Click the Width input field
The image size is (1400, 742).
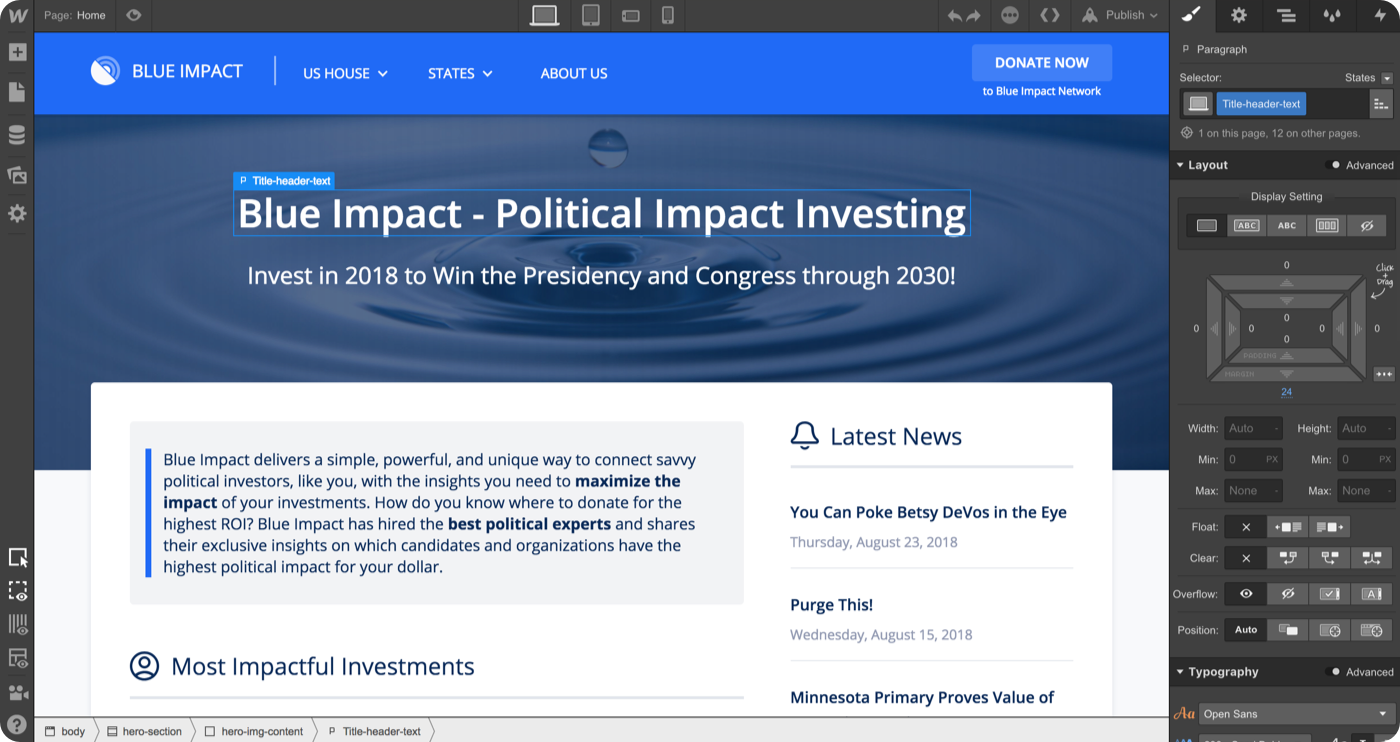pyautogui.click(x=1254, y=429)
